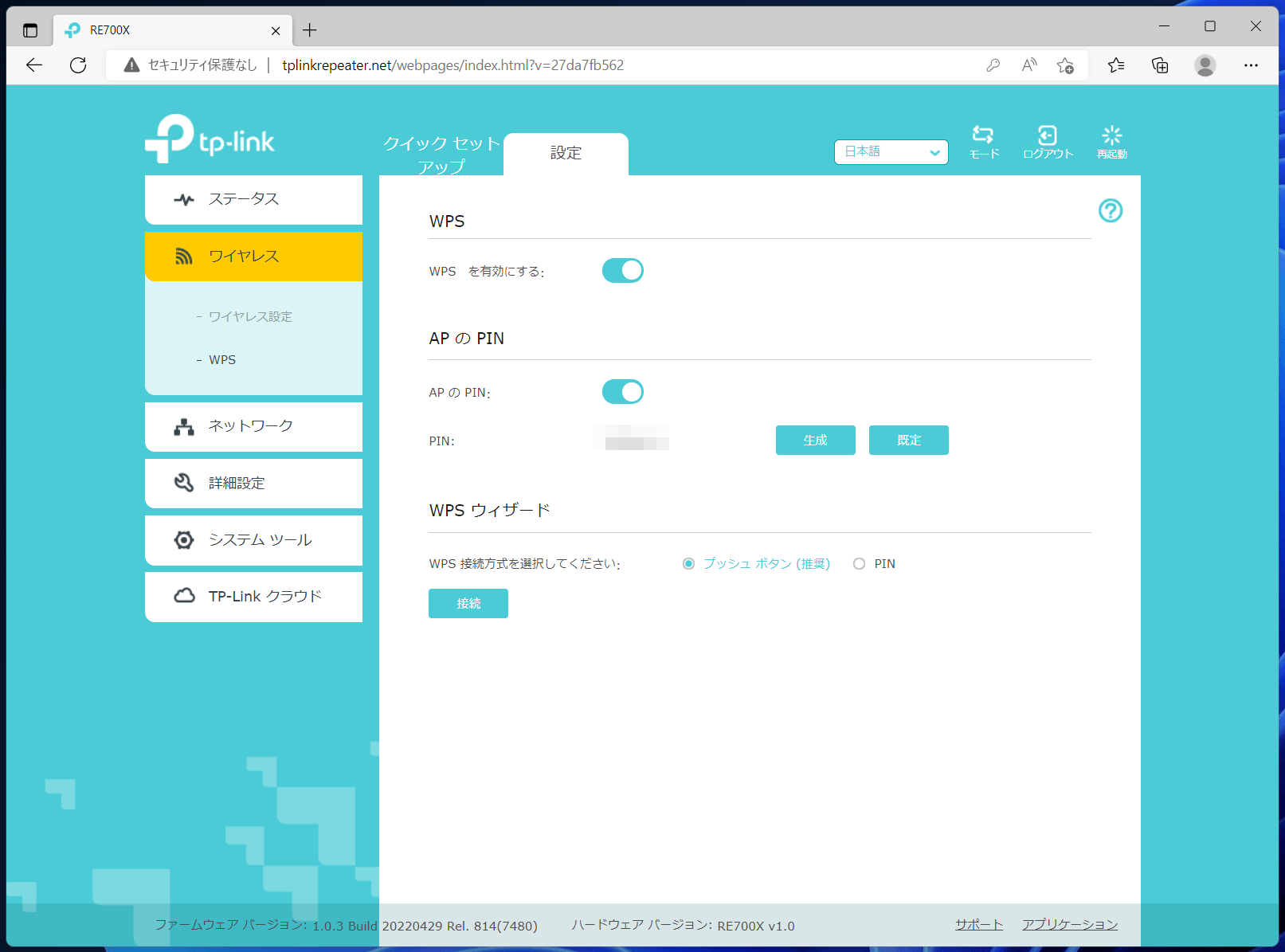Click the ハードウェア バージョン RE700X v1.0 text

[683, 925]
